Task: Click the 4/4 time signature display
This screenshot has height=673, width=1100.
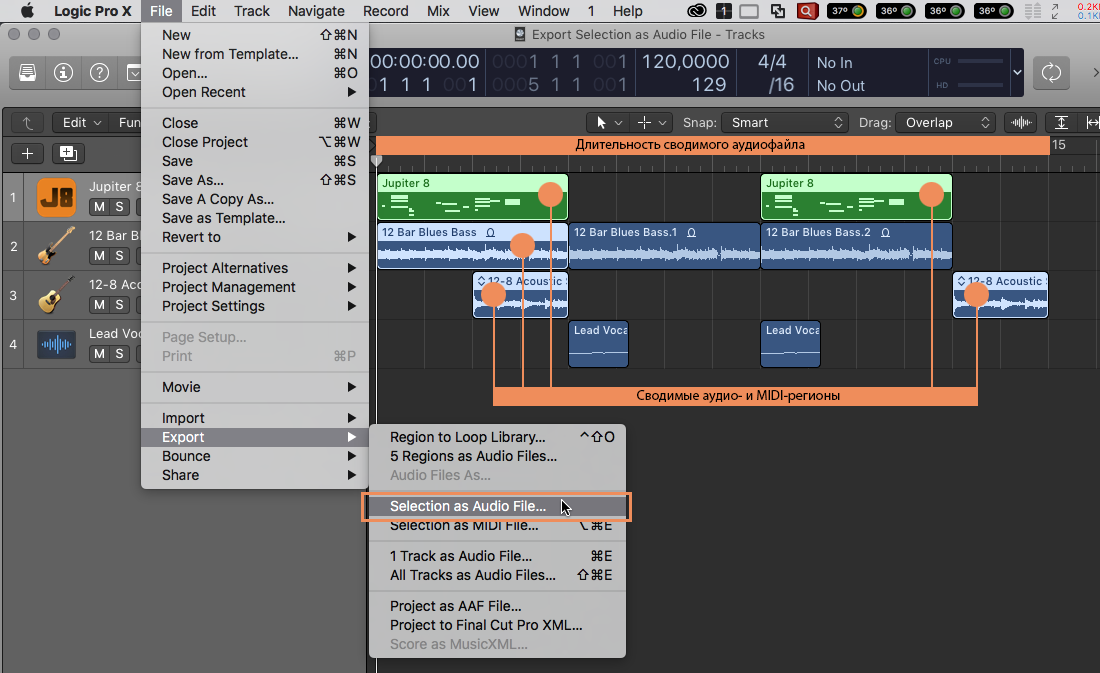Action: coord(772,62)
